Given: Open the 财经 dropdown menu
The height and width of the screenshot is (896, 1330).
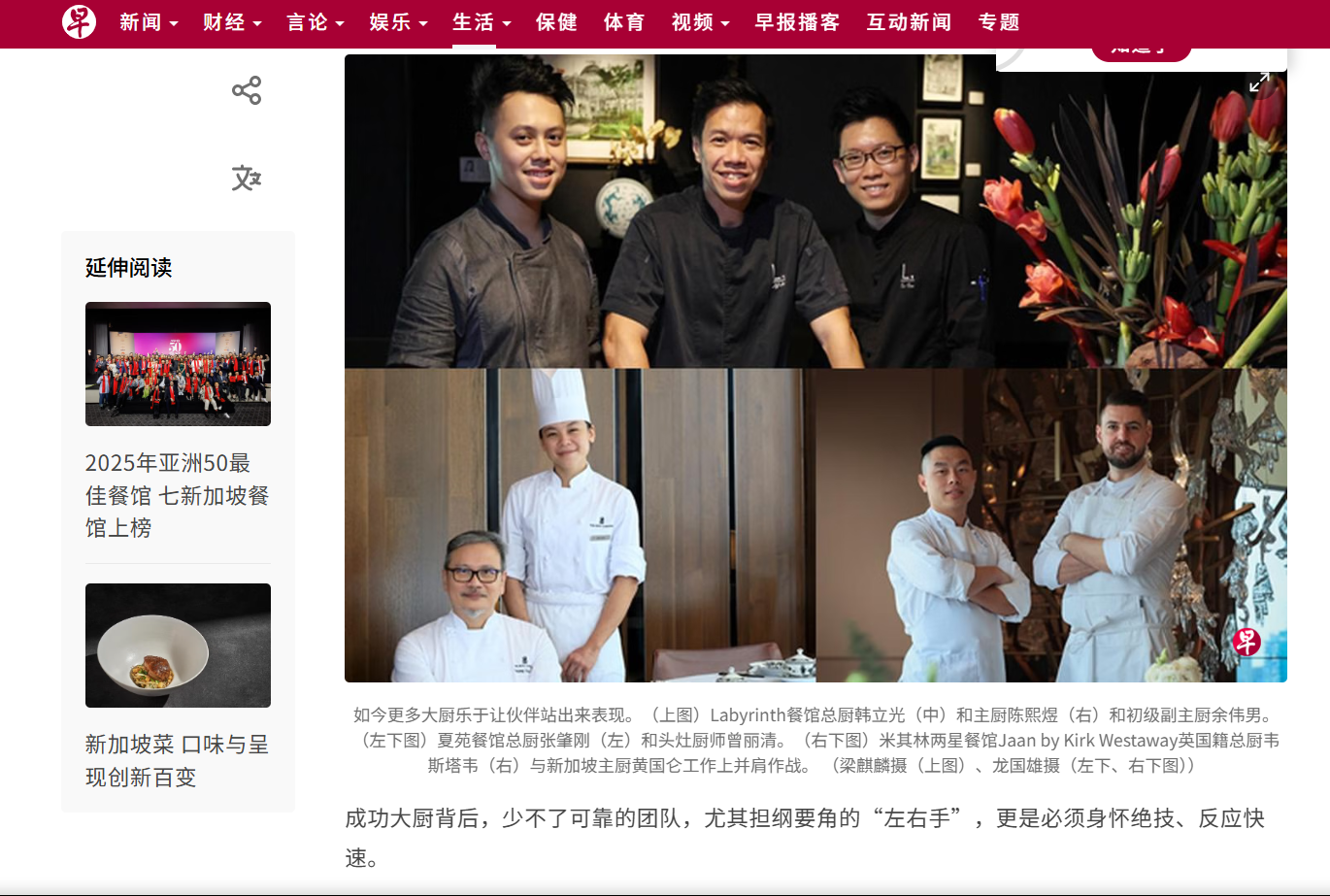Looking at the screenshot, I should click(232, 22).
